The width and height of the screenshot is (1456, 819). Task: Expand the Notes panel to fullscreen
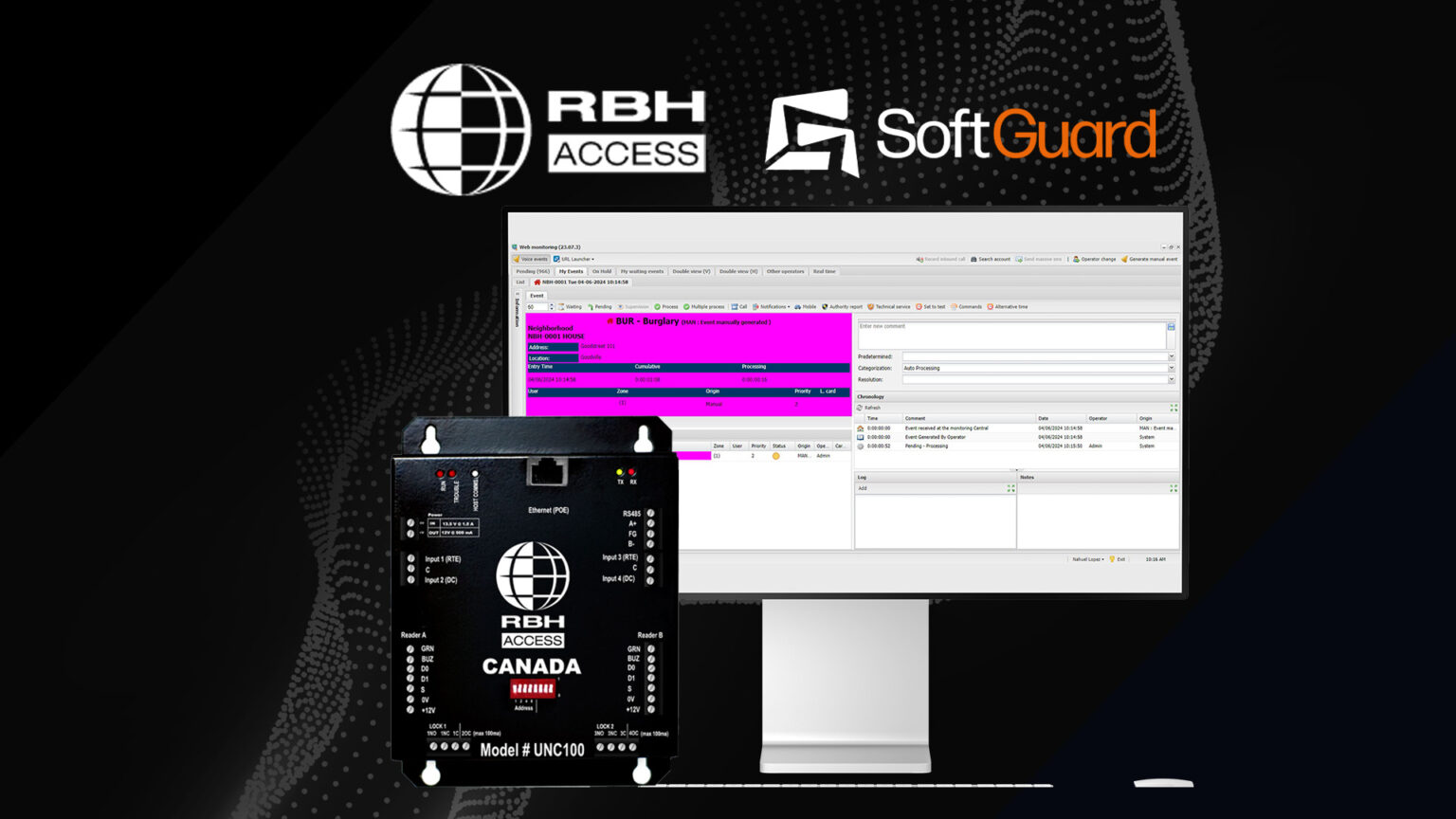tap(1174, 488)
